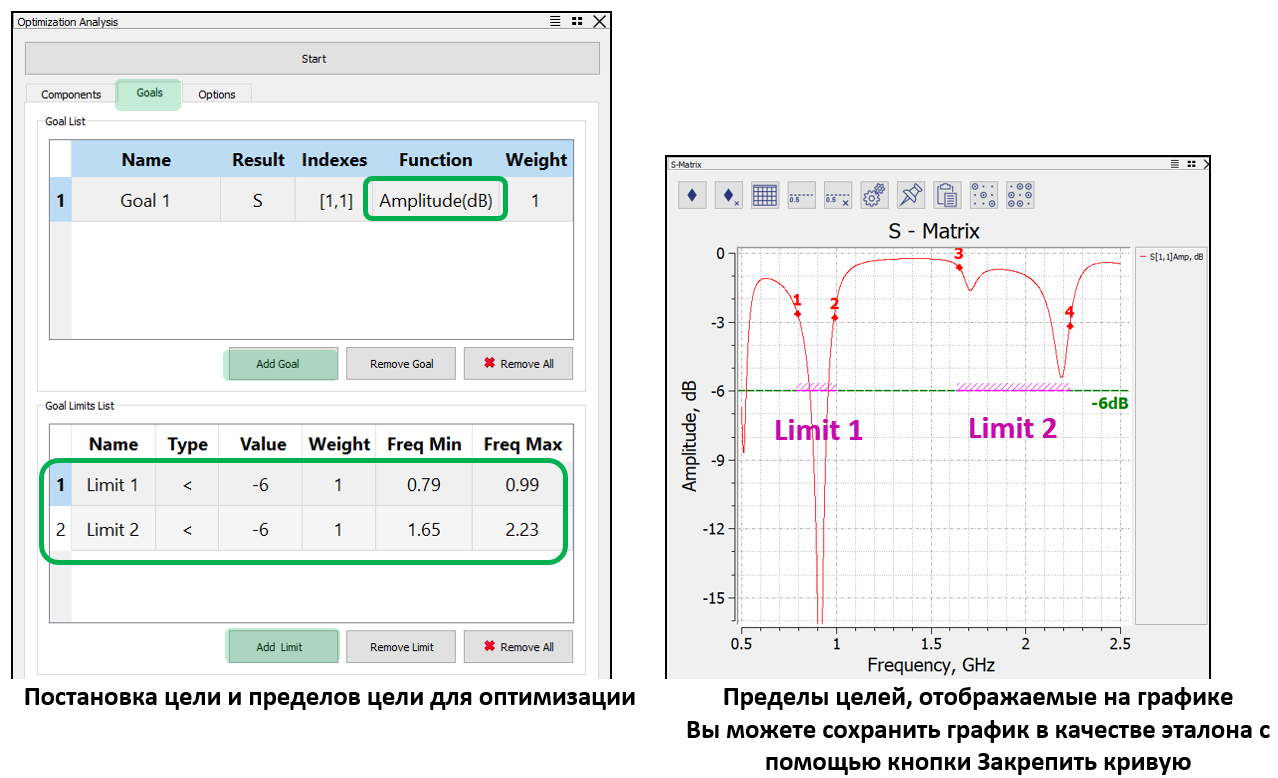
Task: Click the Remove Goal button
Action: [x=401, y=364]
